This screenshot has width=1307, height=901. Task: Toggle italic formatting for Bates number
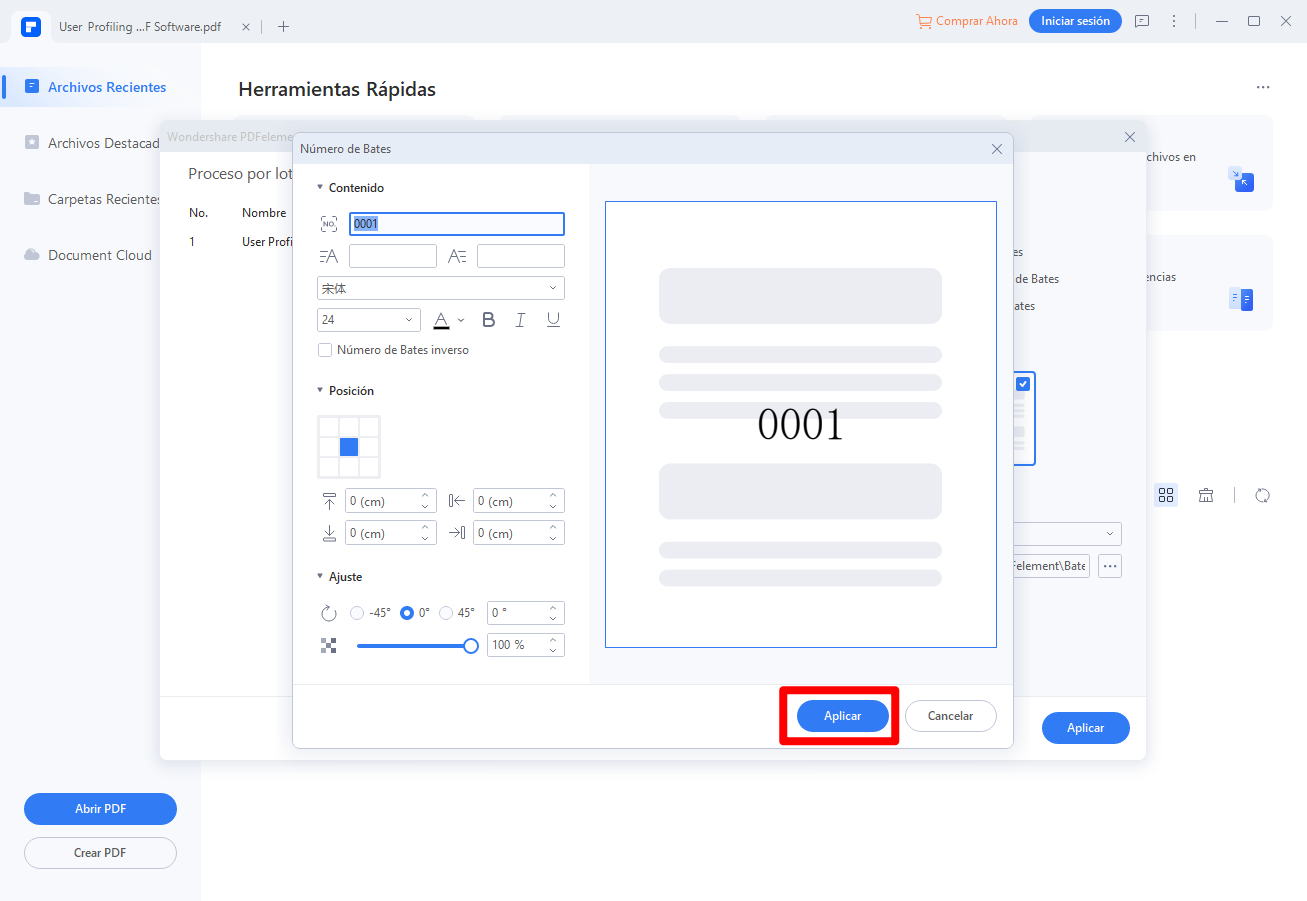coord(520,320)
